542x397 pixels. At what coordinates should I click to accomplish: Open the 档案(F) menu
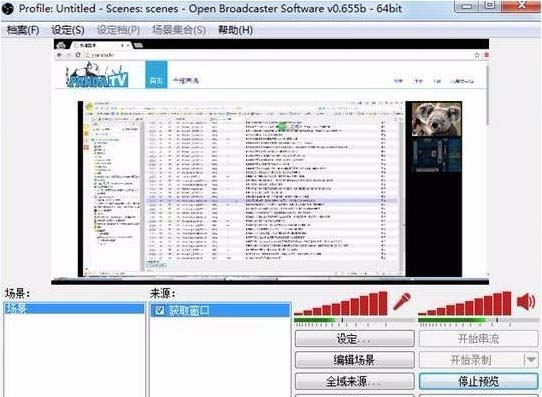click(23, 30)
